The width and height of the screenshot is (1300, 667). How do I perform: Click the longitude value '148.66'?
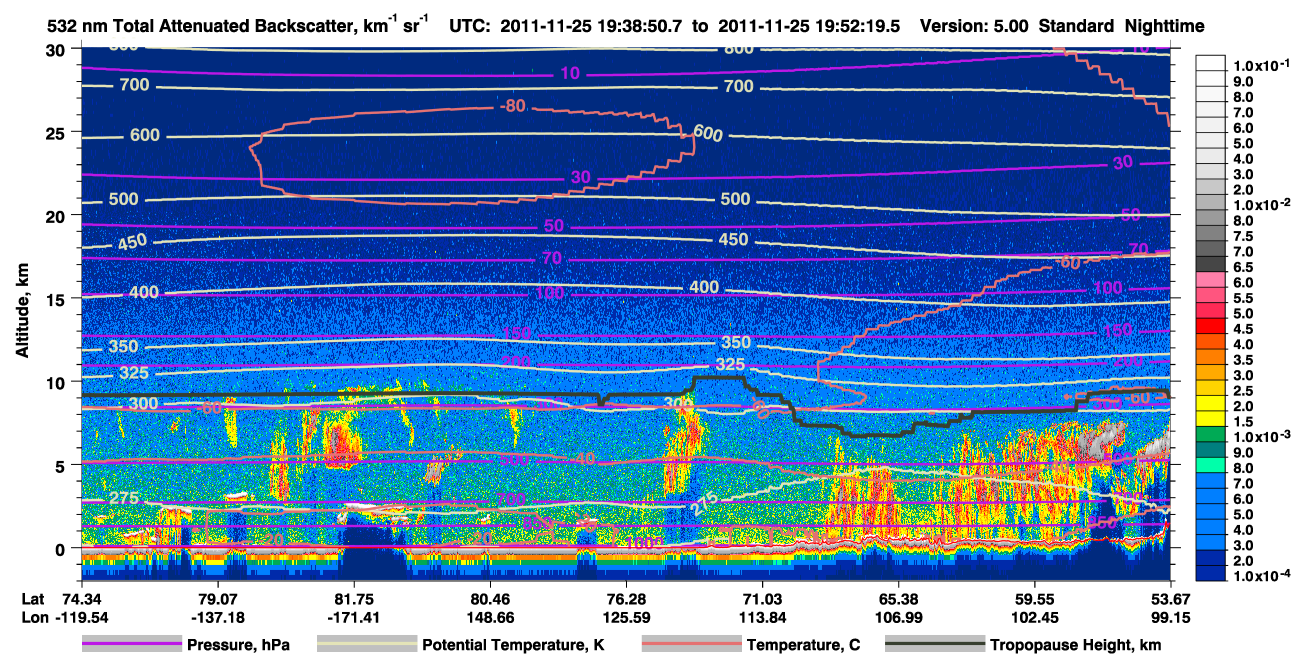(489, 617)
